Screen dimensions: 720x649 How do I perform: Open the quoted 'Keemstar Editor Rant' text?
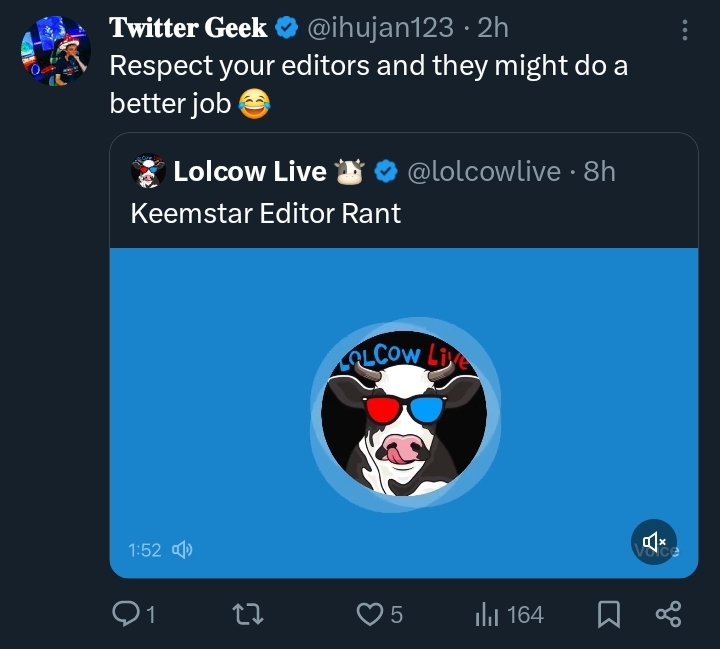click(266, 213)
